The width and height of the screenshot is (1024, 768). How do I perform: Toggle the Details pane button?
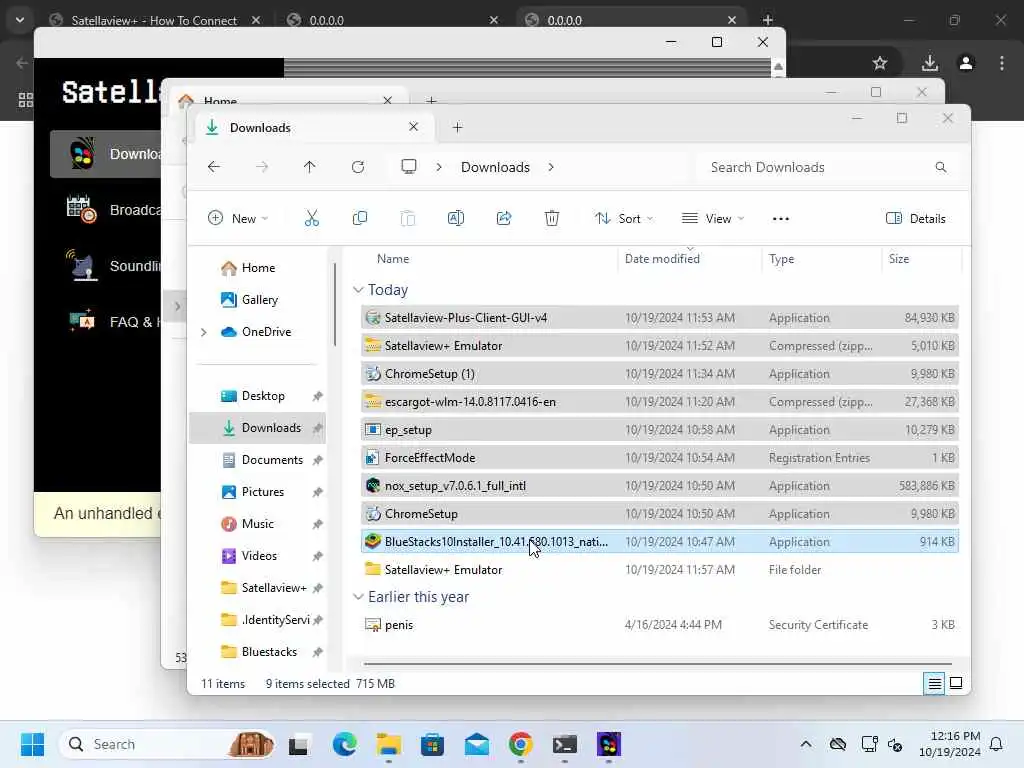tap(916, 218)
